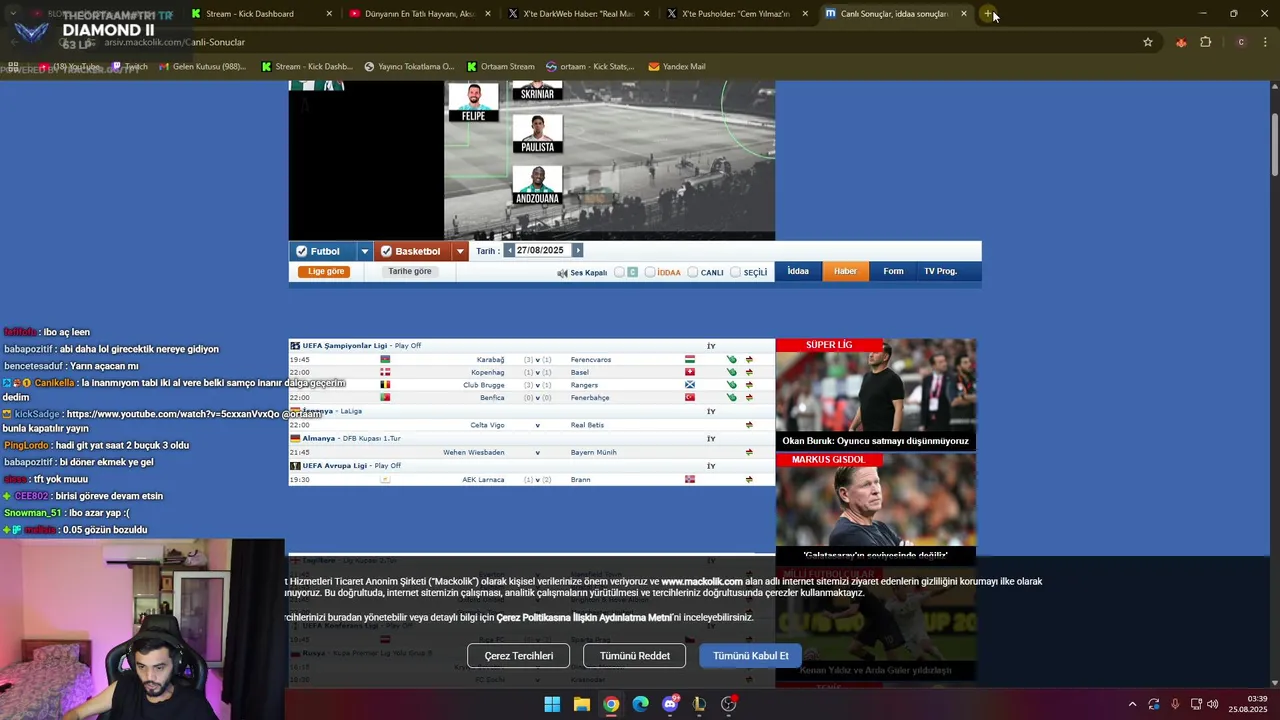The image size is (1280, 720).
Task: Open the Form tab
Action: click(x=893, y=271)
